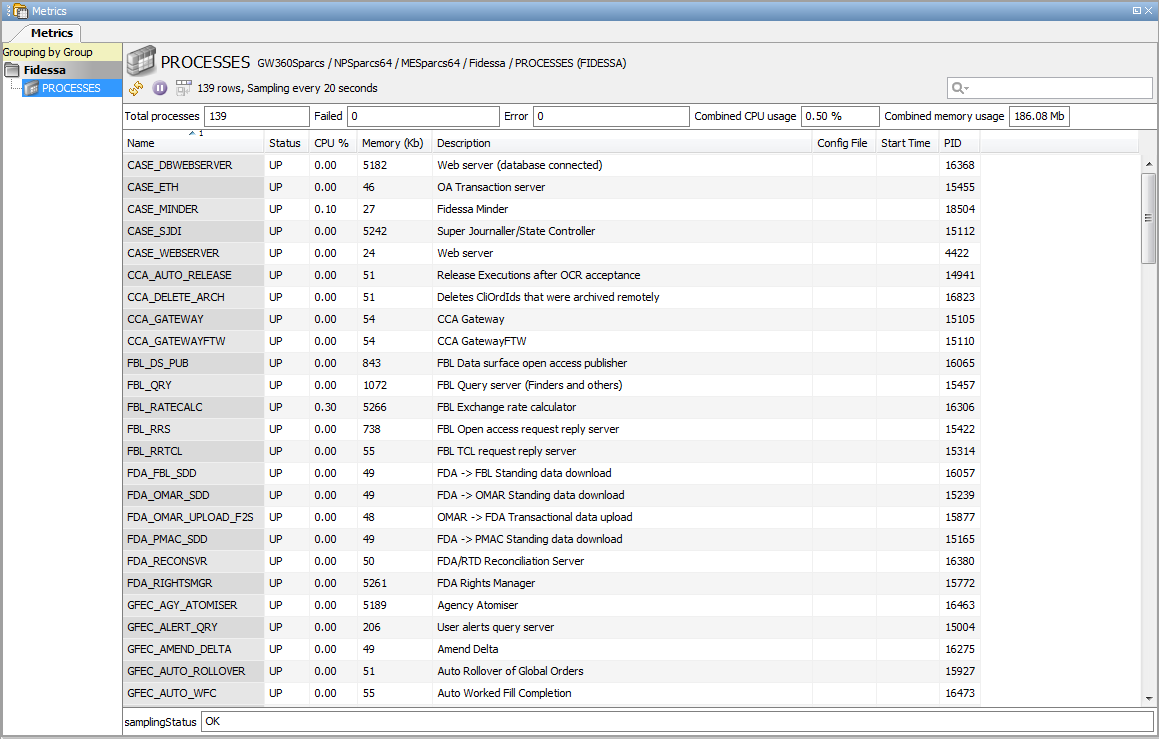The image size is (1159, 739).
Task: Sort by the Description column header
Action: pos(621,143)
